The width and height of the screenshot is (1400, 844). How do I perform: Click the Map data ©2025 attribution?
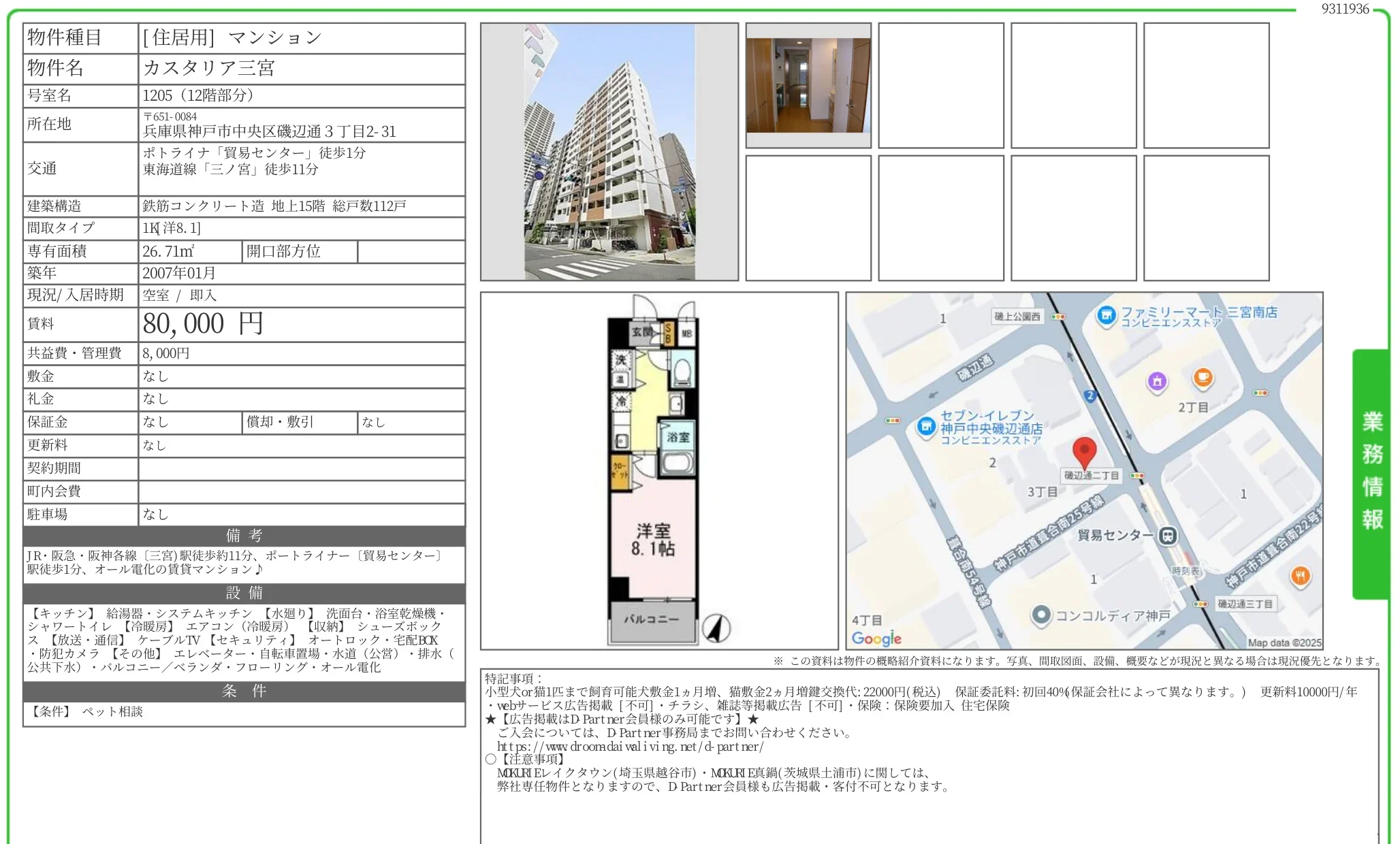coord(1284,643)
